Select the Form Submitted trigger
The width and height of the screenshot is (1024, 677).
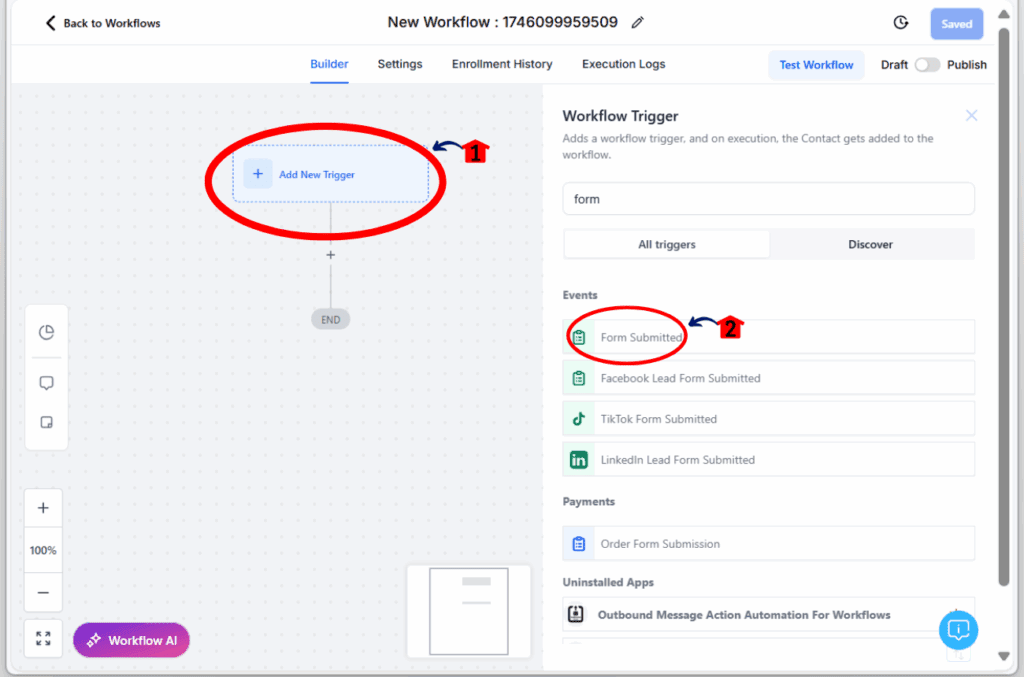[769, 337]
